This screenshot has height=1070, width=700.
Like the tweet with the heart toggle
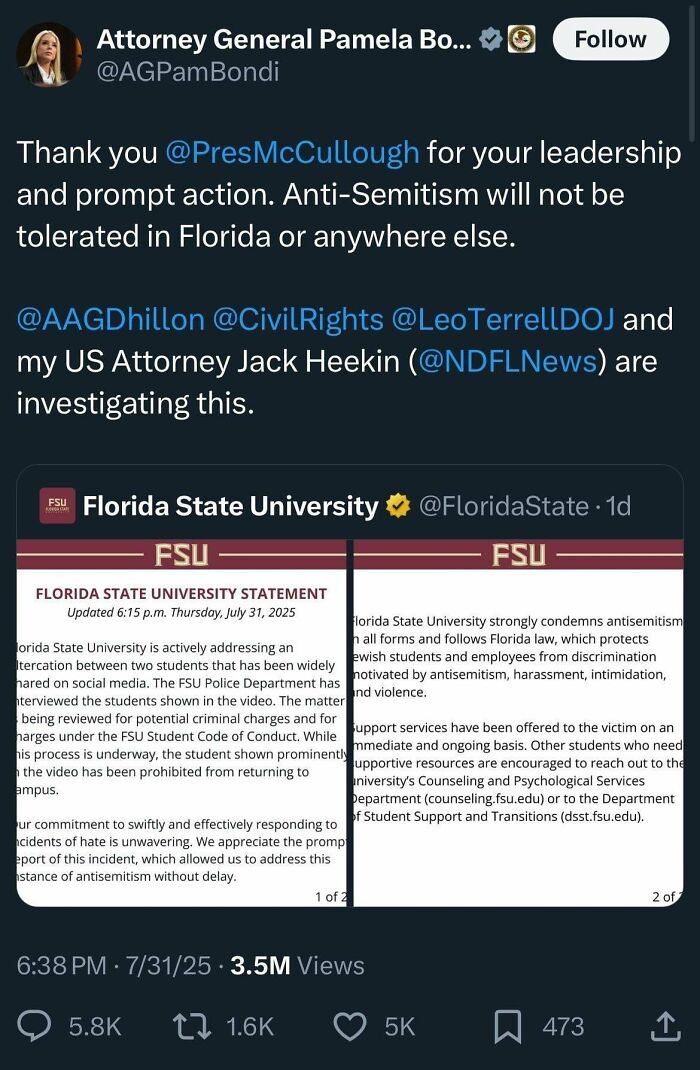(x=350, y=1026)
